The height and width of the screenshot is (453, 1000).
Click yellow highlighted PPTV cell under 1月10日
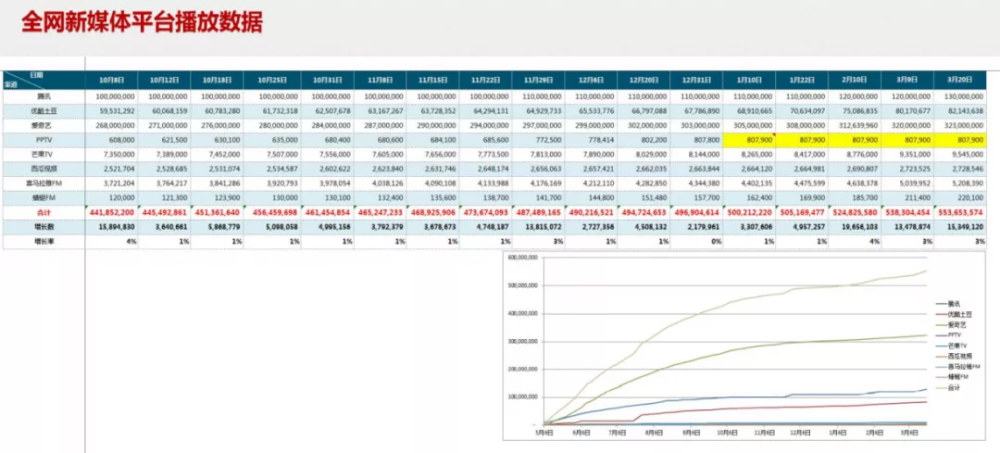749,140
